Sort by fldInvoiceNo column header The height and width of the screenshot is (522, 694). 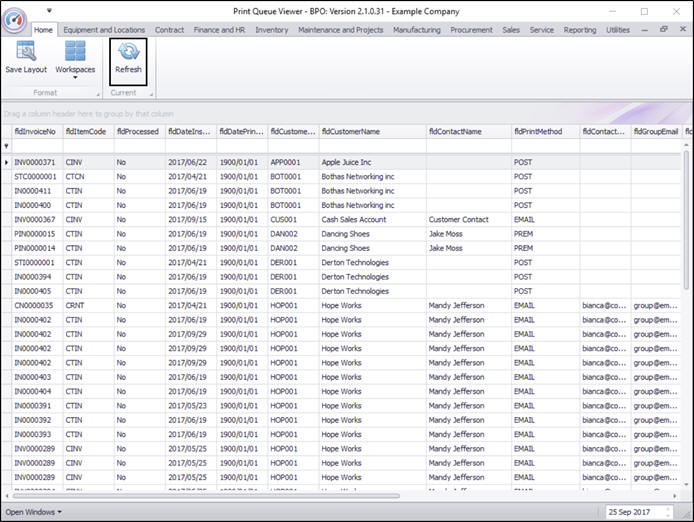click(36, 131)
